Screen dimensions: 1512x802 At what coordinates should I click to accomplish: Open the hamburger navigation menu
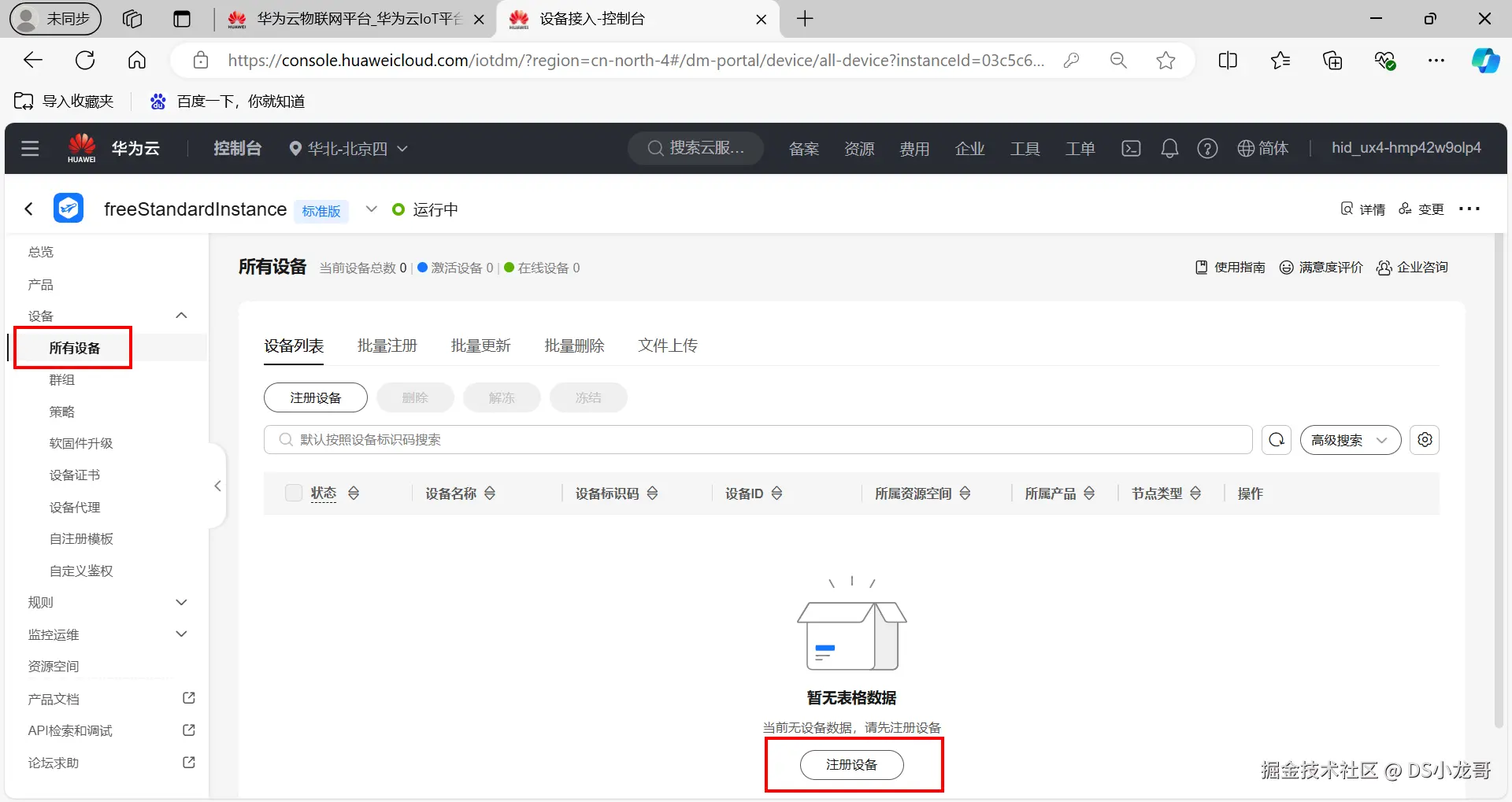click(x=30, y=148)
